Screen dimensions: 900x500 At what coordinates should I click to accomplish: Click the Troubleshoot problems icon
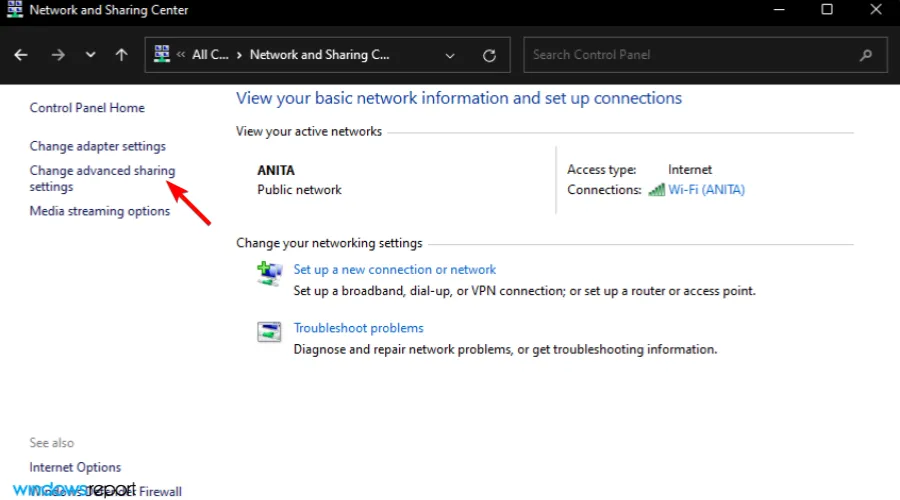(269, 333)
